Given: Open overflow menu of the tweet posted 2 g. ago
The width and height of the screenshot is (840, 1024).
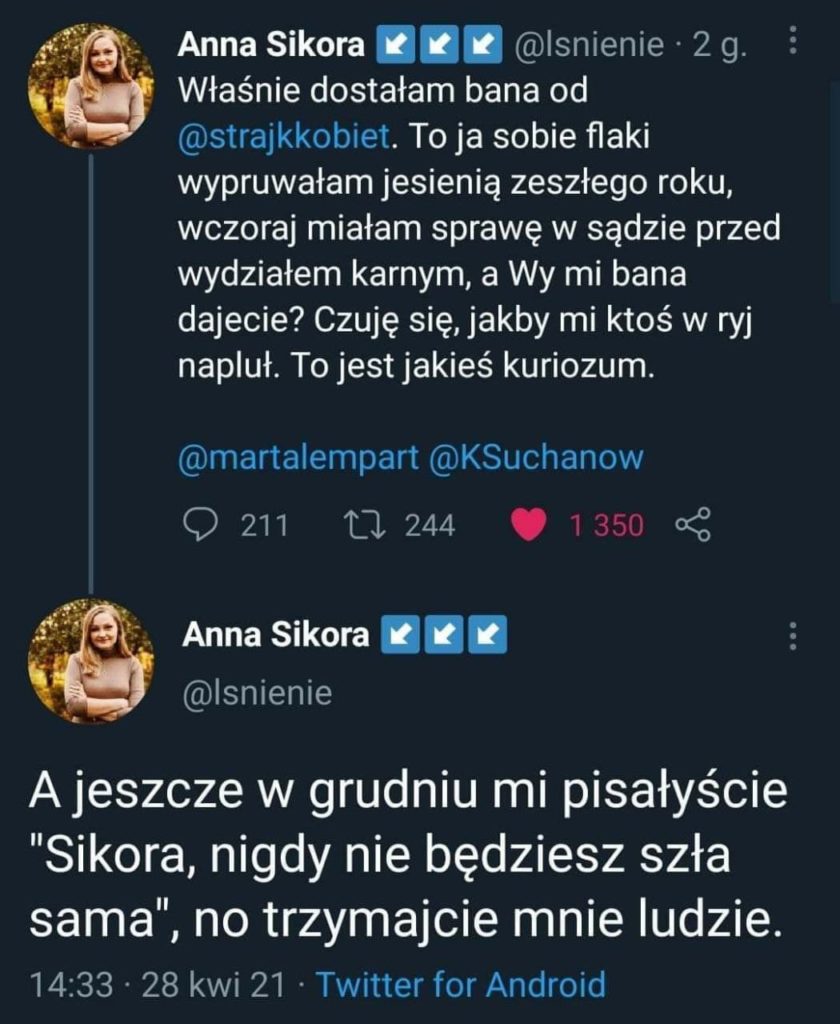Looking at the screenshot, I should (793, 41).
